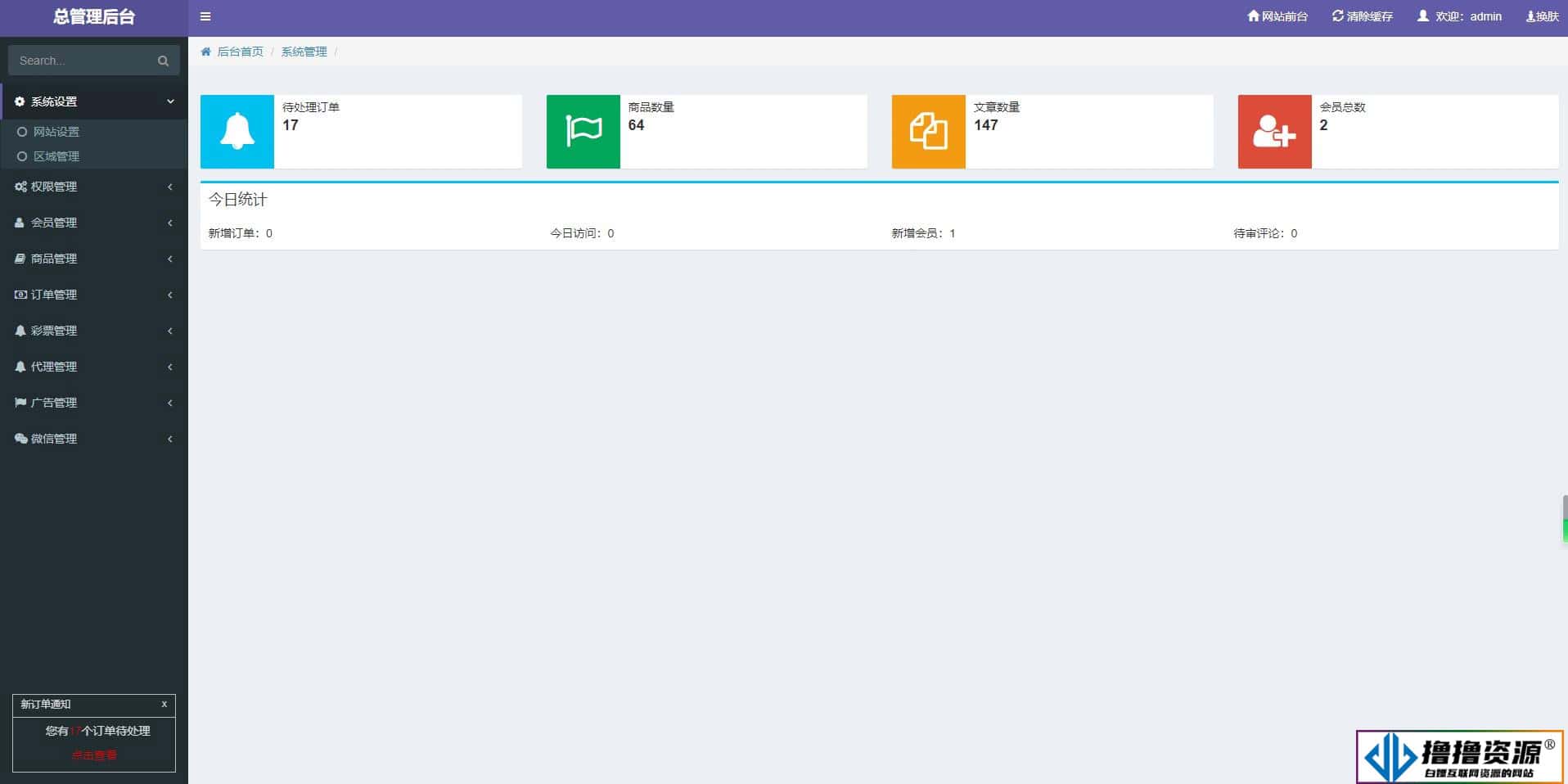This screenshot has width=1568, height=784.
Task: Open the 网站前台 link text
Action: click(1285, 16)
